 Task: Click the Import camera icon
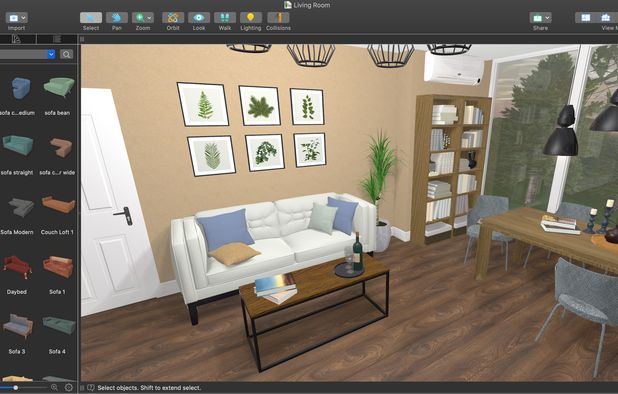(x=13, y=18)
